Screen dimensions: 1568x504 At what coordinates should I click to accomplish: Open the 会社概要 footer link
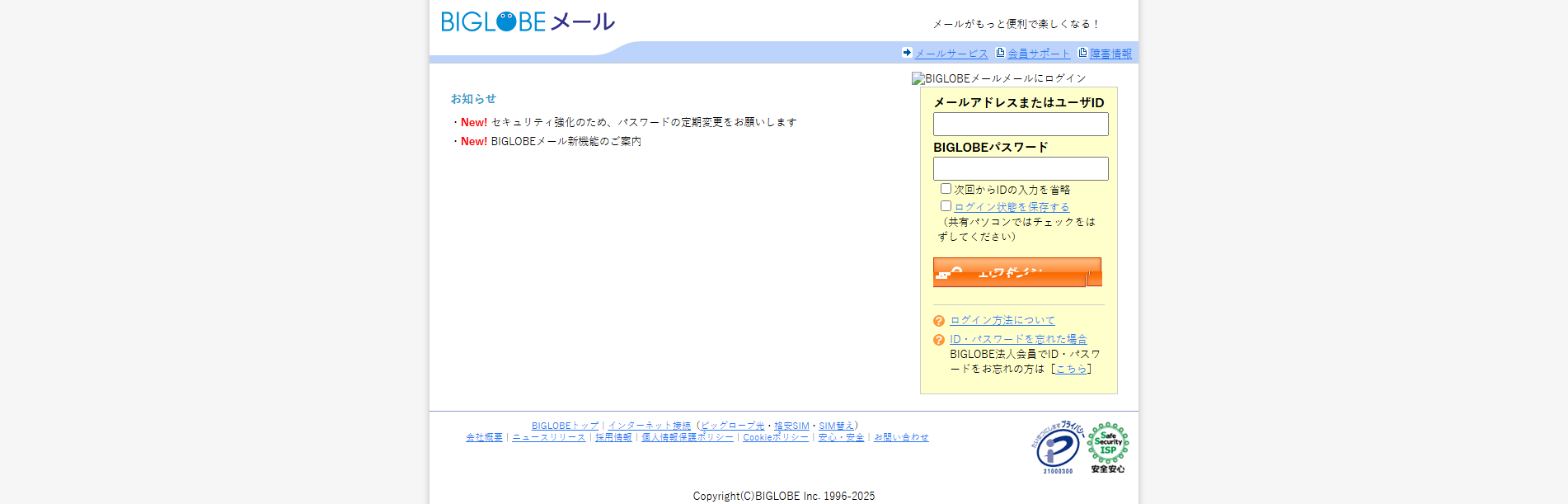[484, 437]
